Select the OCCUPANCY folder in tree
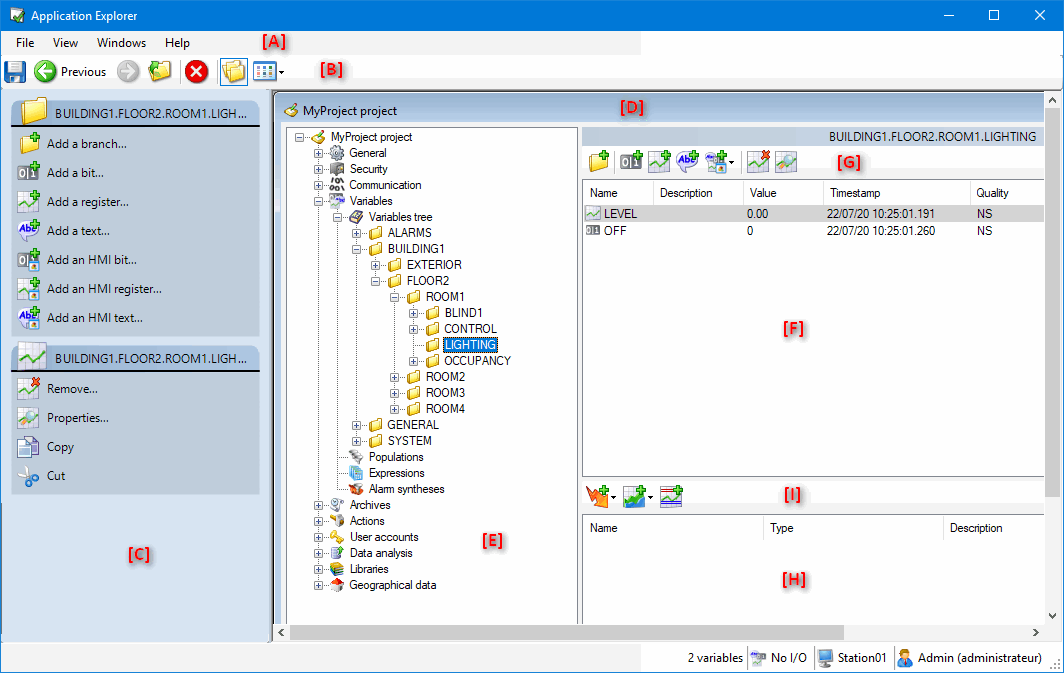 coord(477,361)
